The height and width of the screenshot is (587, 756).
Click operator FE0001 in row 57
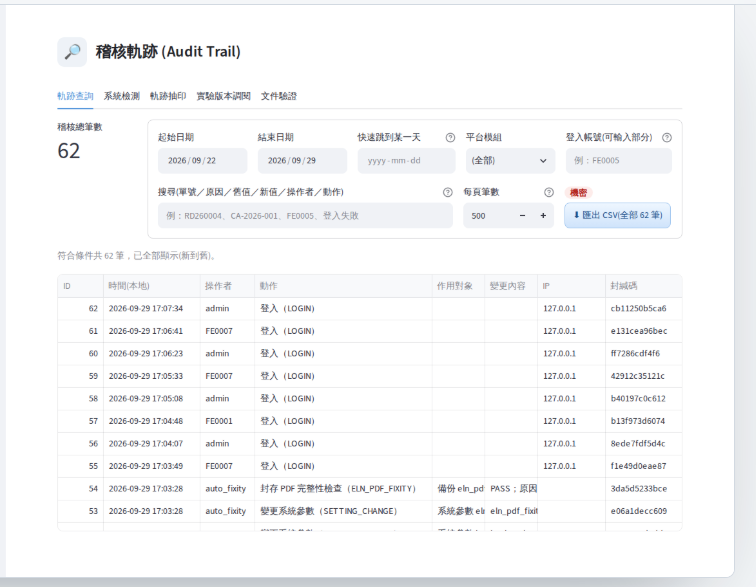click(219, 421)
